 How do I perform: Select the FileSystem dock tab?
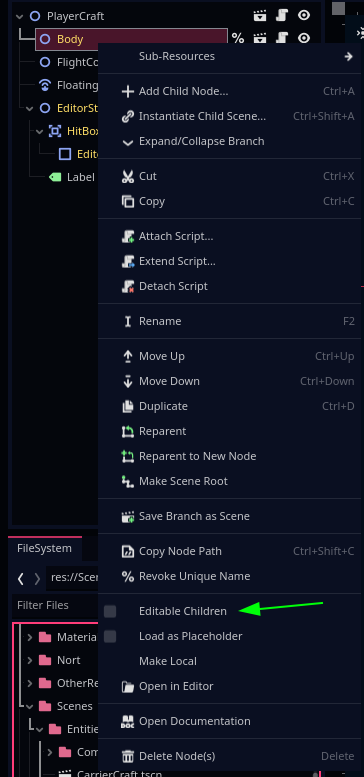45,549
